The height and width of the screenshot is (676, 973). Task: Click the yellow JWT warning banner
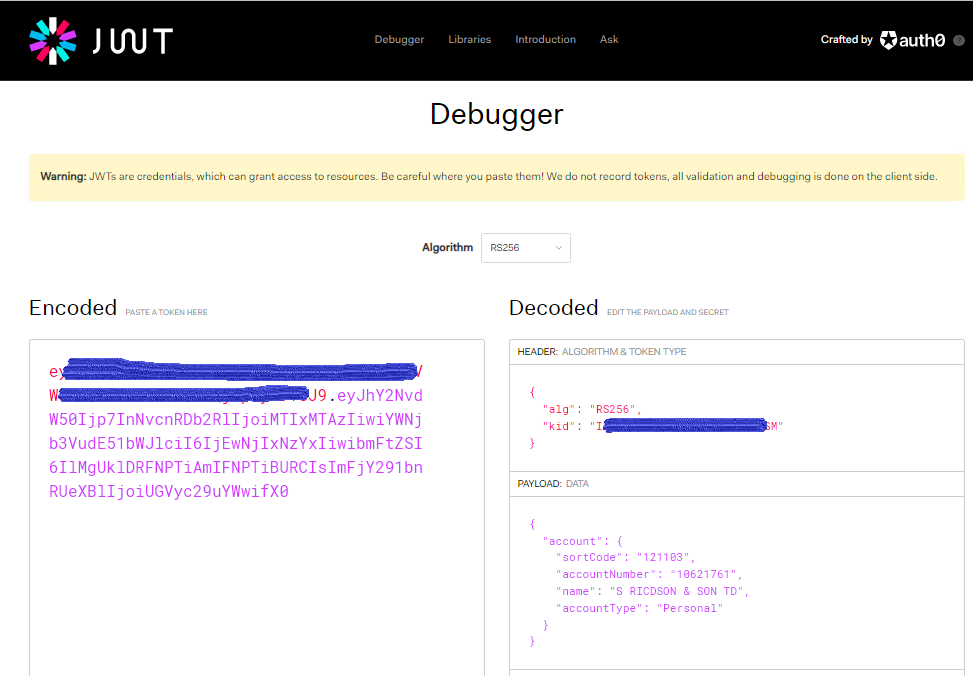(496, 177)
